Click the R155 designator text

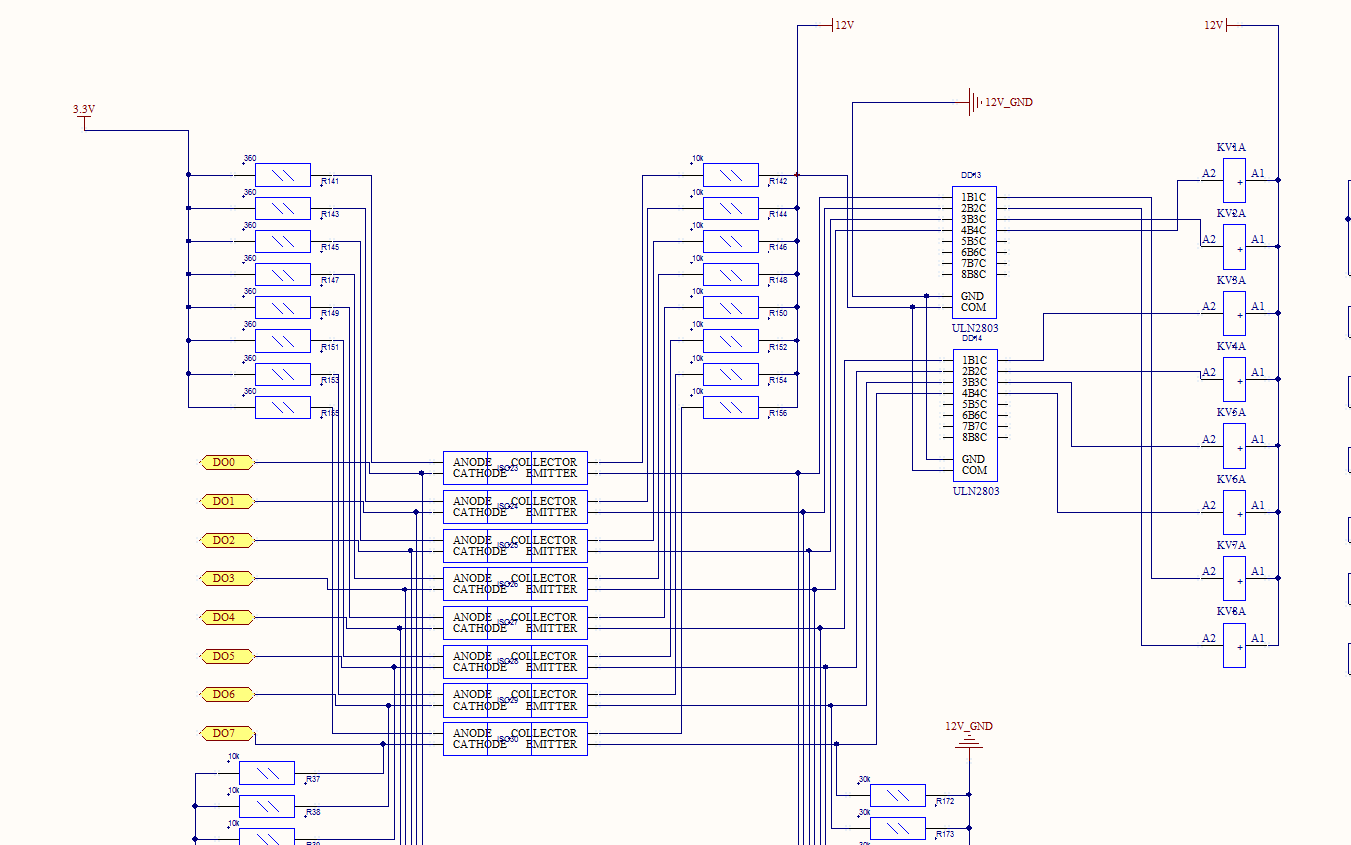pos(330,413)
